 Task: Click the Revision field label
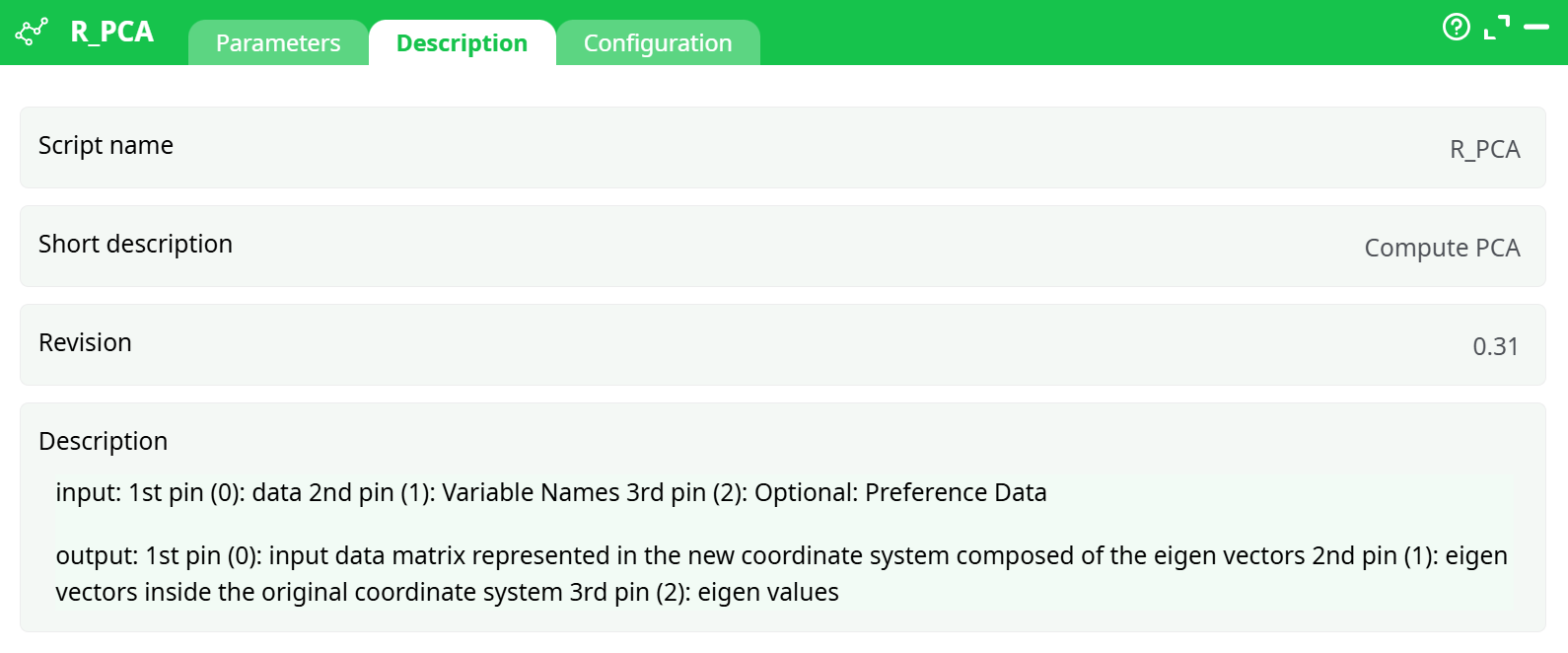tap(85, 343)
